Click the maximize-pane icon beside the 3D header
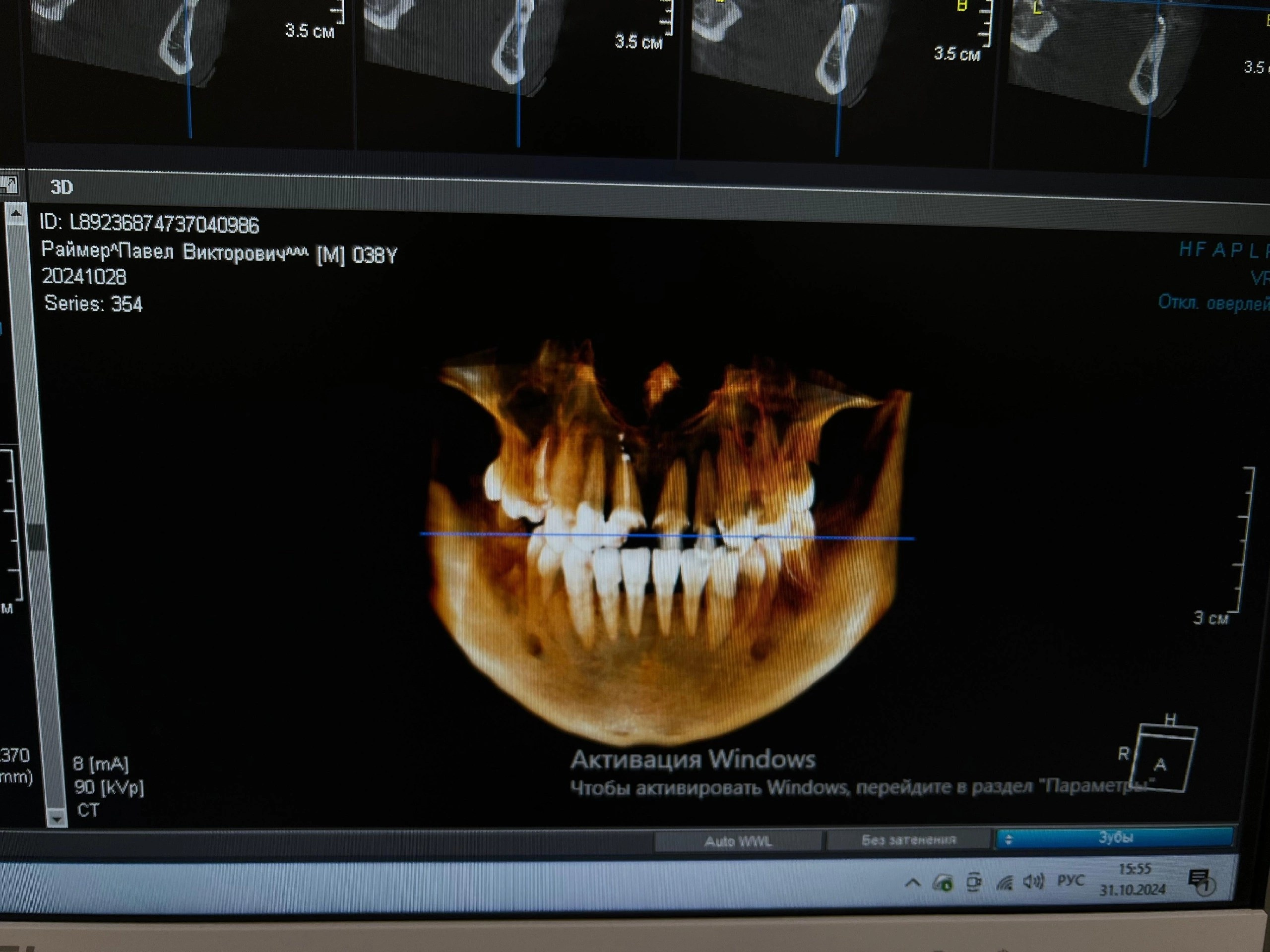Image resolution: width=1270 pixels, height=952 pixels. click(x=8, y=185)
